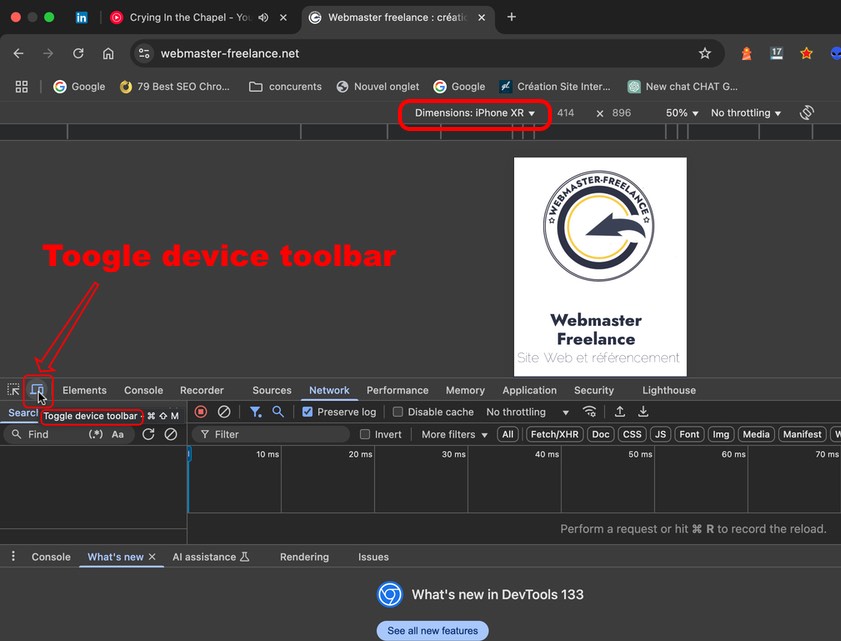Enable the Preserve log checkbox
The width and height of the screenshot is (841, 641).
pos(307,411)
